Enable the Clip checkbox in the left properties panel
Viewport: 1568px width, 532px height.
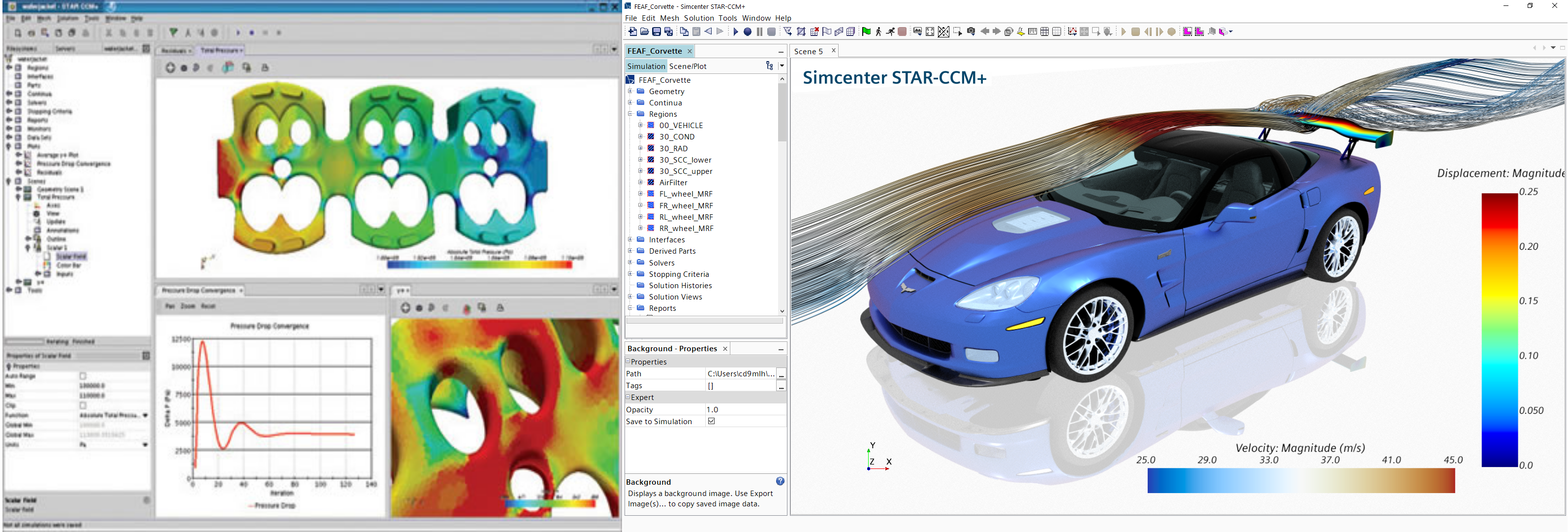83,405
